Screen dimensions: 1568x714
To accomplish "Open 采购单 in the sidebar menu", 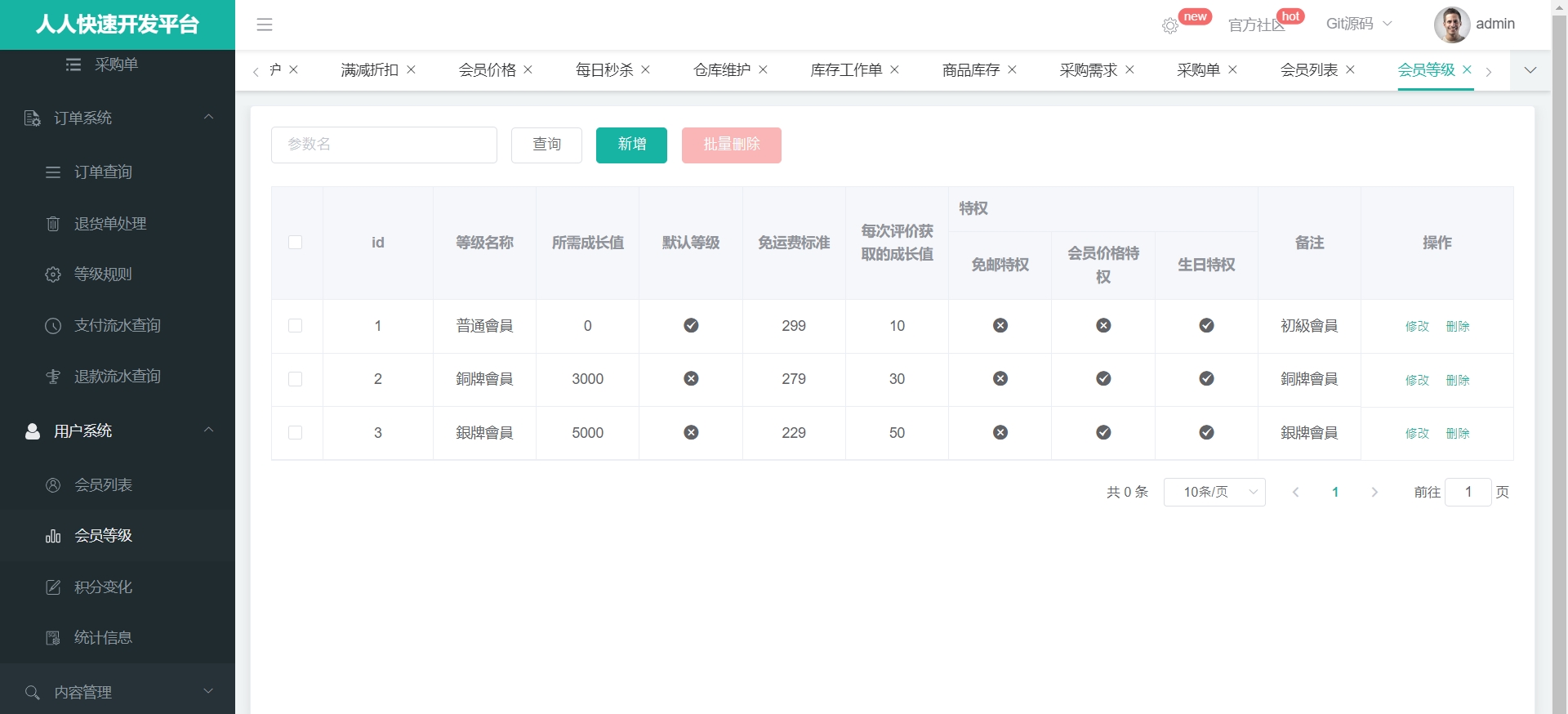I will click(x=118, y=65).
